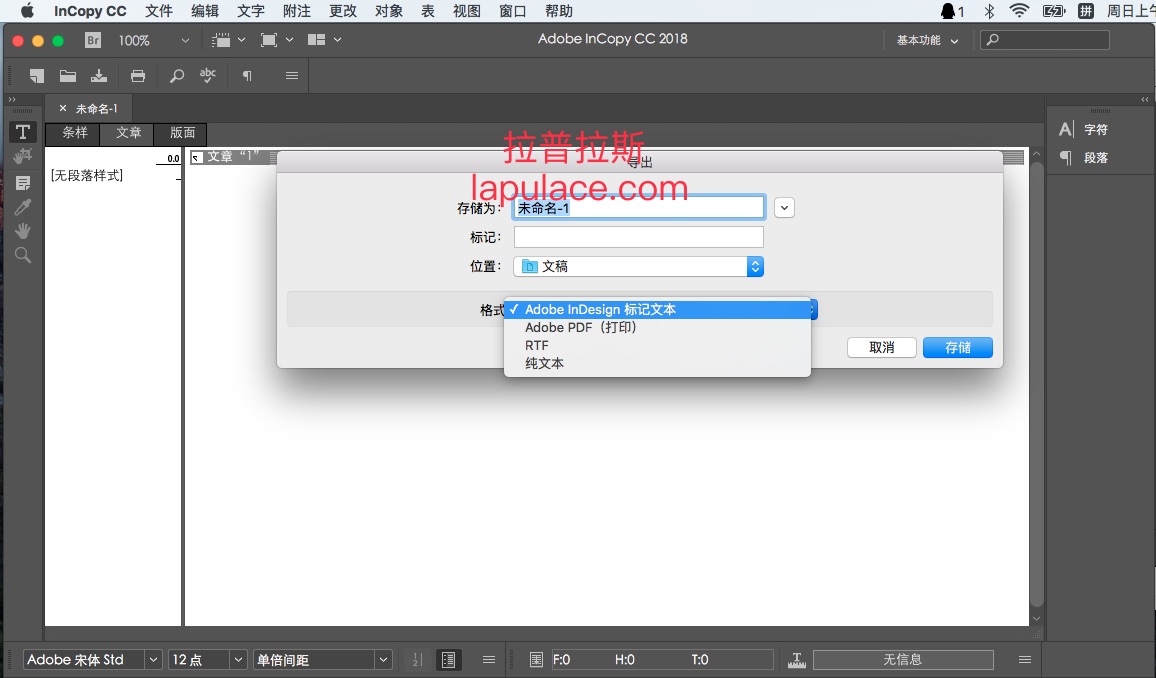Screen dimensions: 1156x678
Task: Open the 12 点 font size dropdown
Action: pyautogui.click(x=238, y=660)
